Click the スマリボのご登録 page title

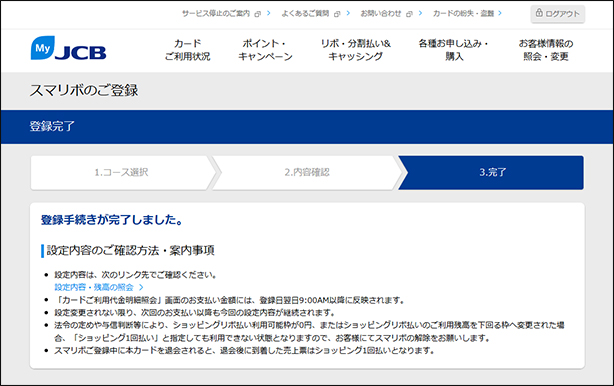[84, 90]
